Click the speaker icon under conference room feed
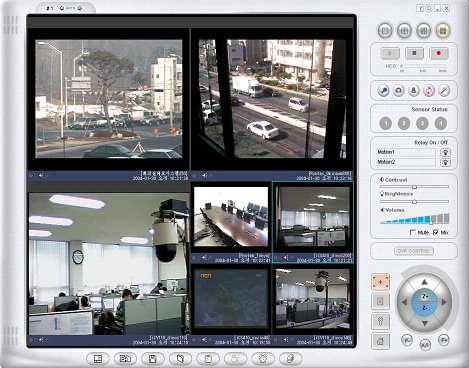This screenshot has width=469, height=368. [x=204, y=257]
